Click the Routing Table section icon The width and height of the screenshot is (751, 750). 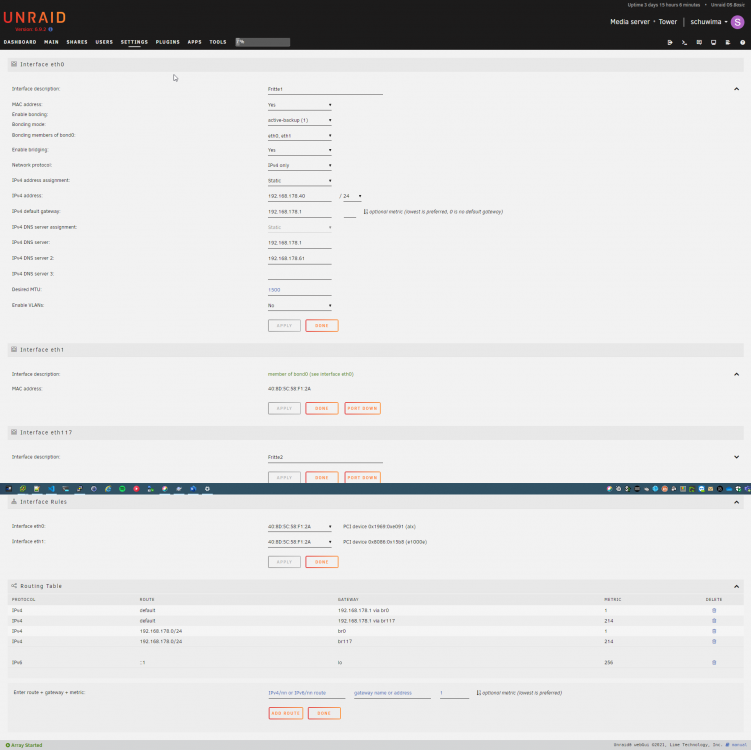pos(14,585)
